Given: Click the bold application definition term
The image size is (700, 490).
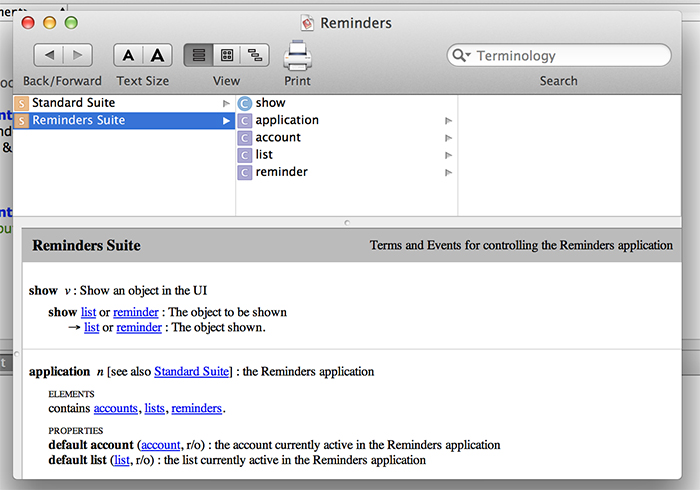Looking at the screenshot, I should point(59,371).
